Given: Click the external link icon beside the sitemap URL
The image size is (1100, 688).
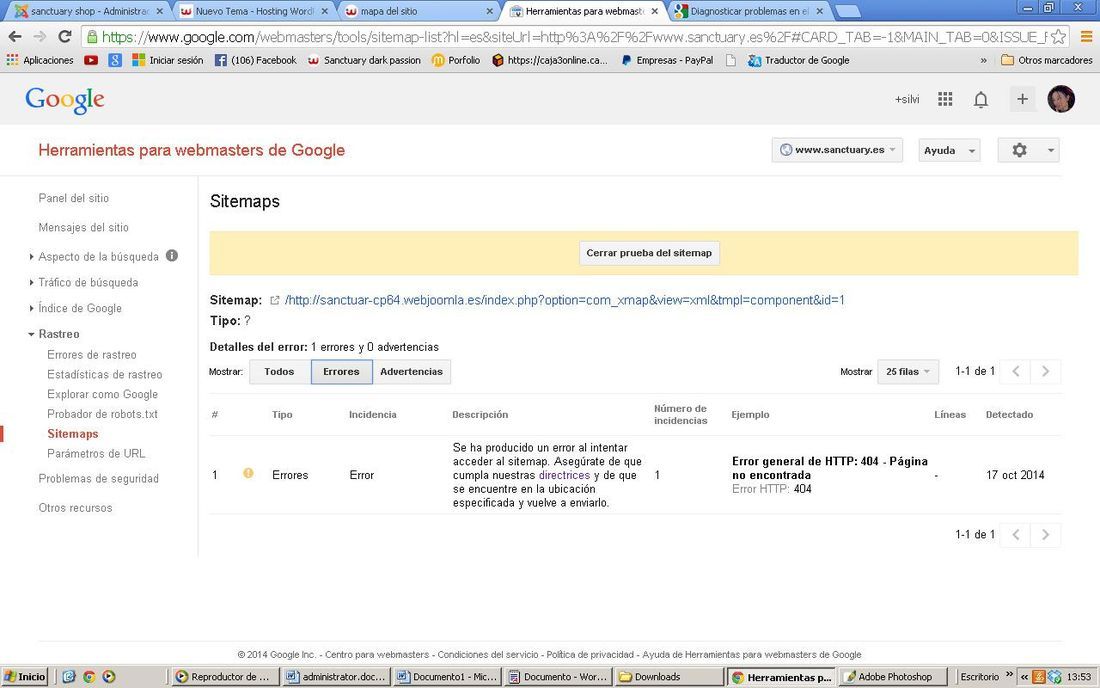Looking at the screenshot, I should (x=275, y=300).
